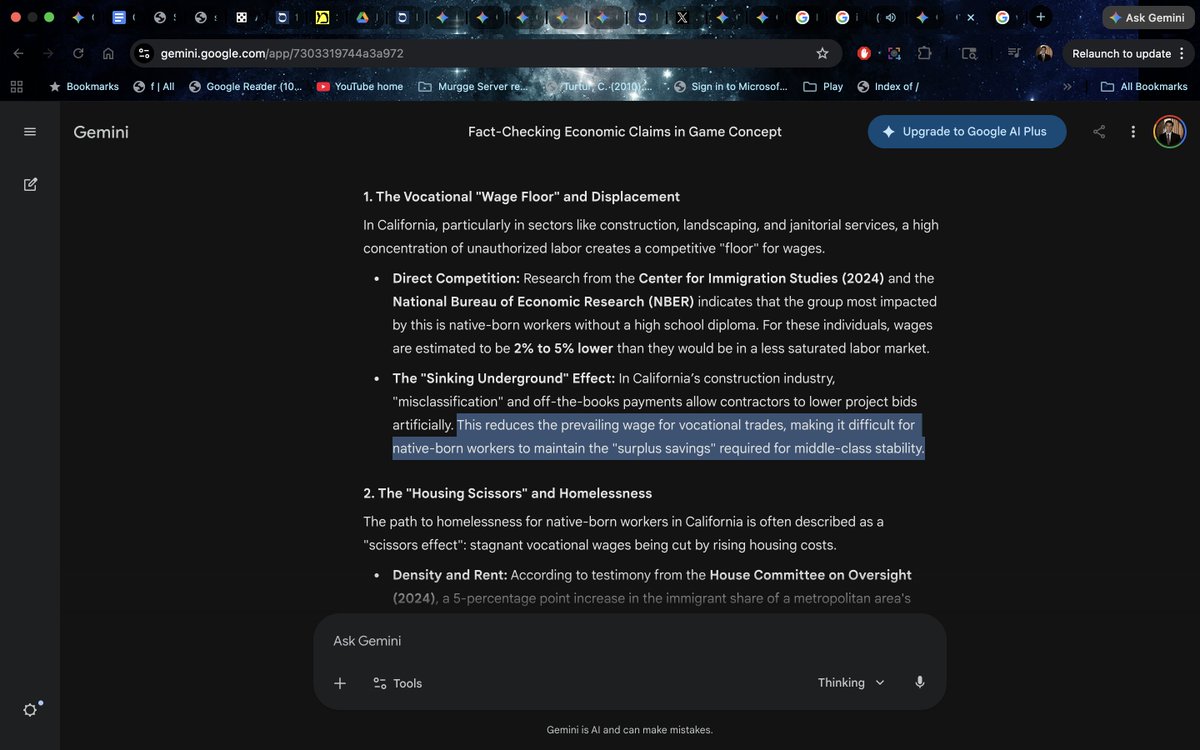Open Turtur, C. (2010) bookmark
The height and width of the screenshot is (750, 1200).
601,87
